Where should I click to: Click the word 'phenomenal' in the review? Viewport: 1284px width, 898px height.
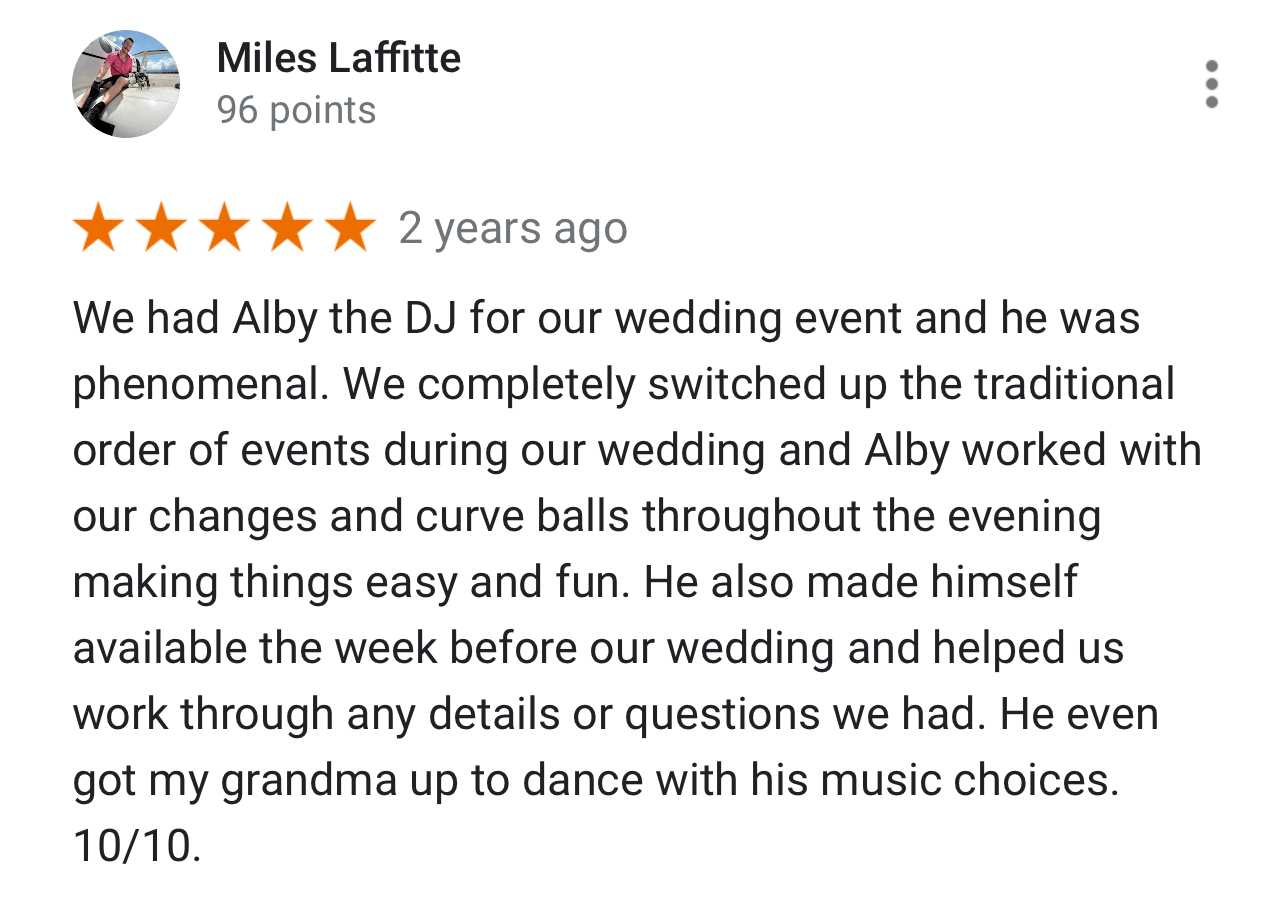tap(199, 386)
